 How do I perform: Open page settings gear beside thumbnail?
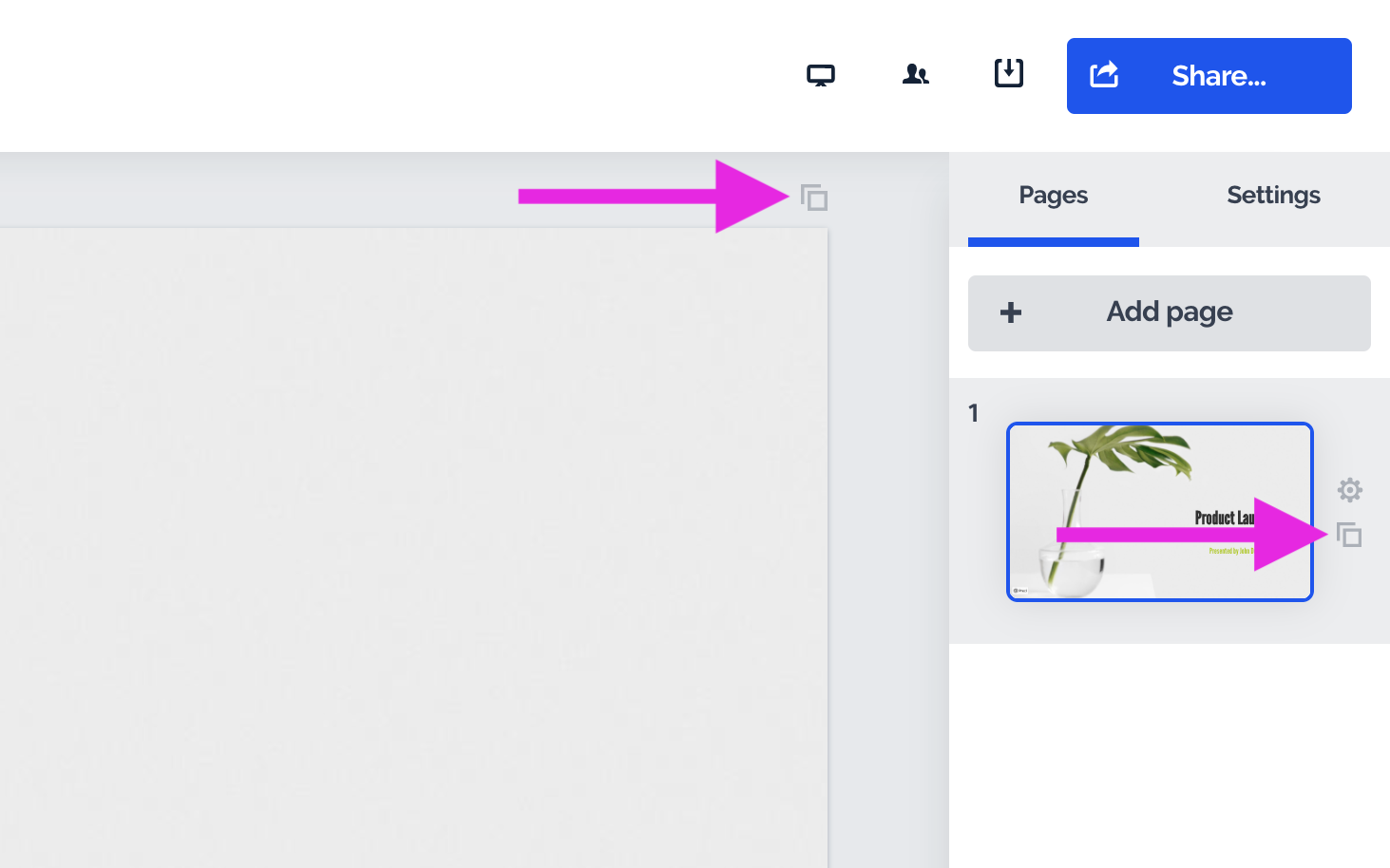coord(1349,490)
